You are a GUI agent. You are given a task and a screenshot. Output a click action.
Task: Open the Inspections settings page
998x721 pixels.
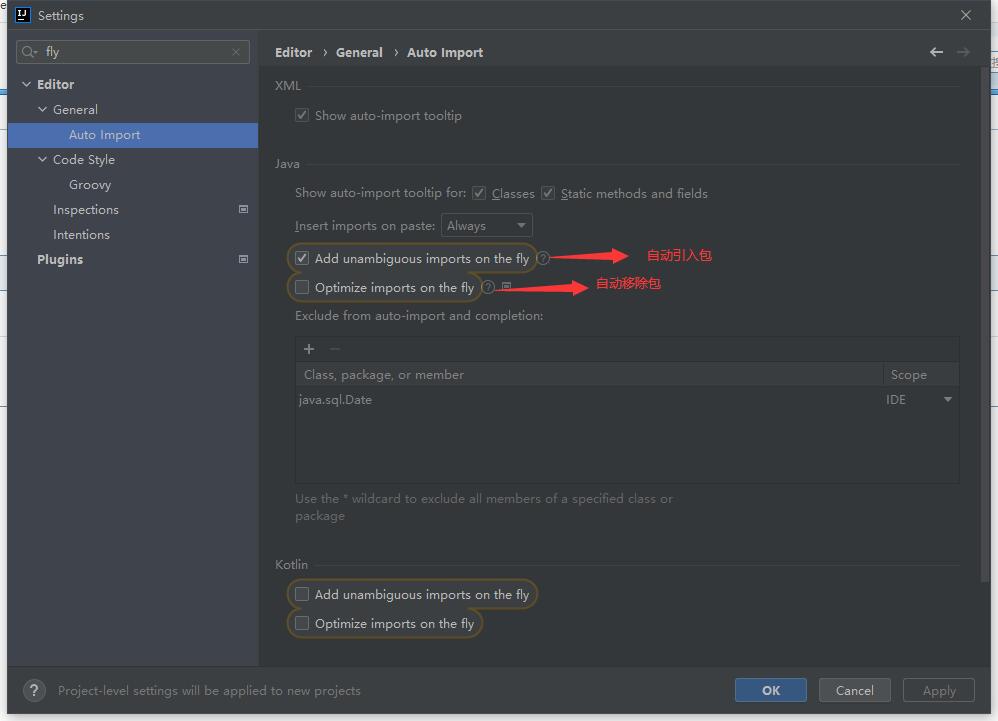pyautogui.click(x=85, y=209)
